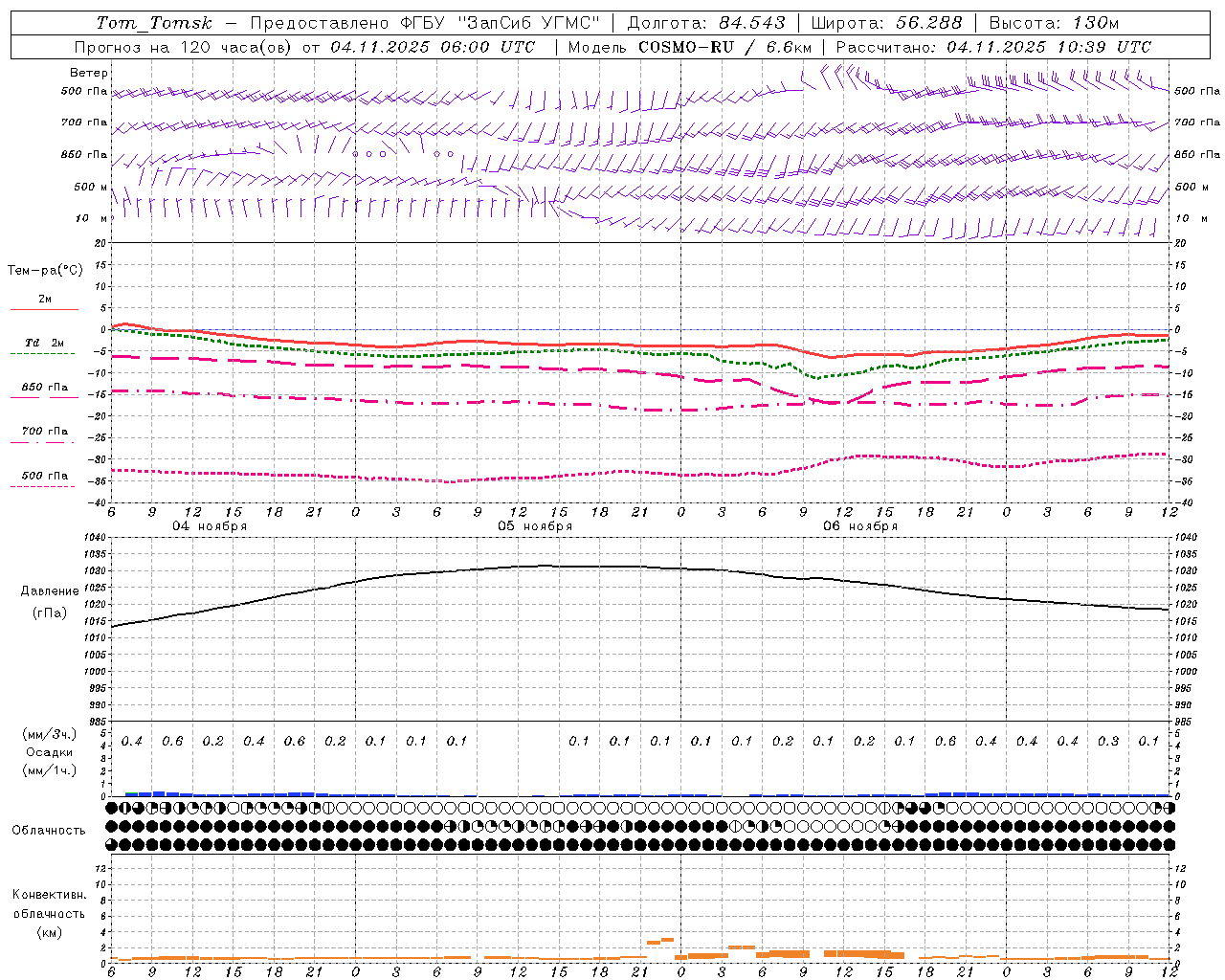Click the 04 ноября date label

tap(210, 526)
